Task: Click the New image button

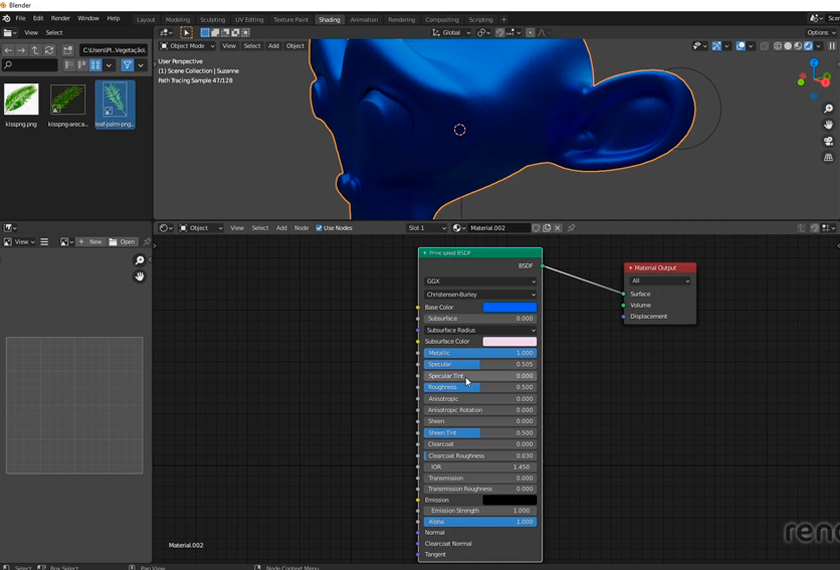Action: [x=91, y=242]
